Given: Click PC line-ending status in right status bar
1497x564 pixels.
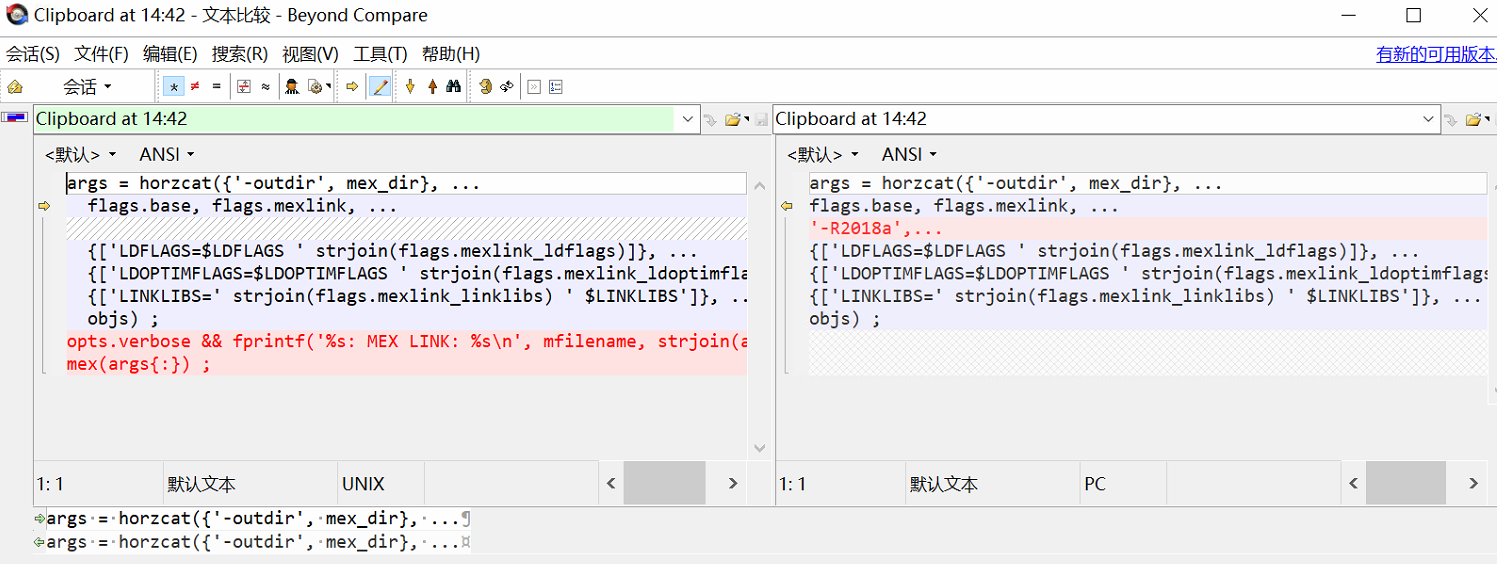Looking at the screenshot, I should click(1095, 484).
